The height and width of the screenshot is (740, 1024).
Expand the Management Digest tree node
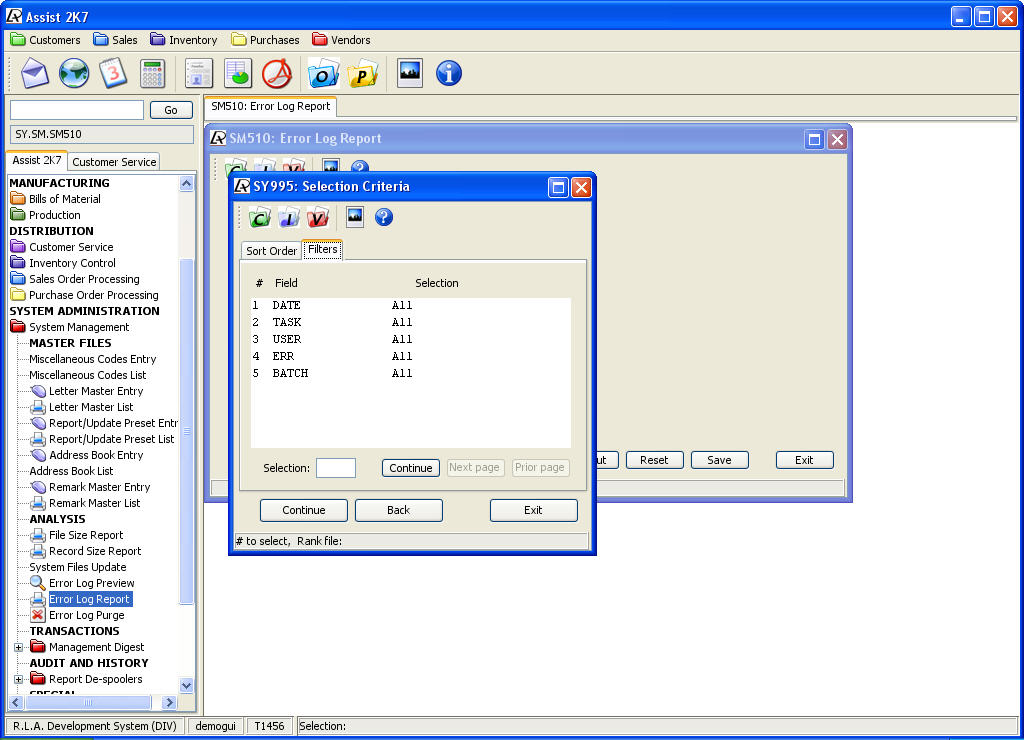coord(18,647)
